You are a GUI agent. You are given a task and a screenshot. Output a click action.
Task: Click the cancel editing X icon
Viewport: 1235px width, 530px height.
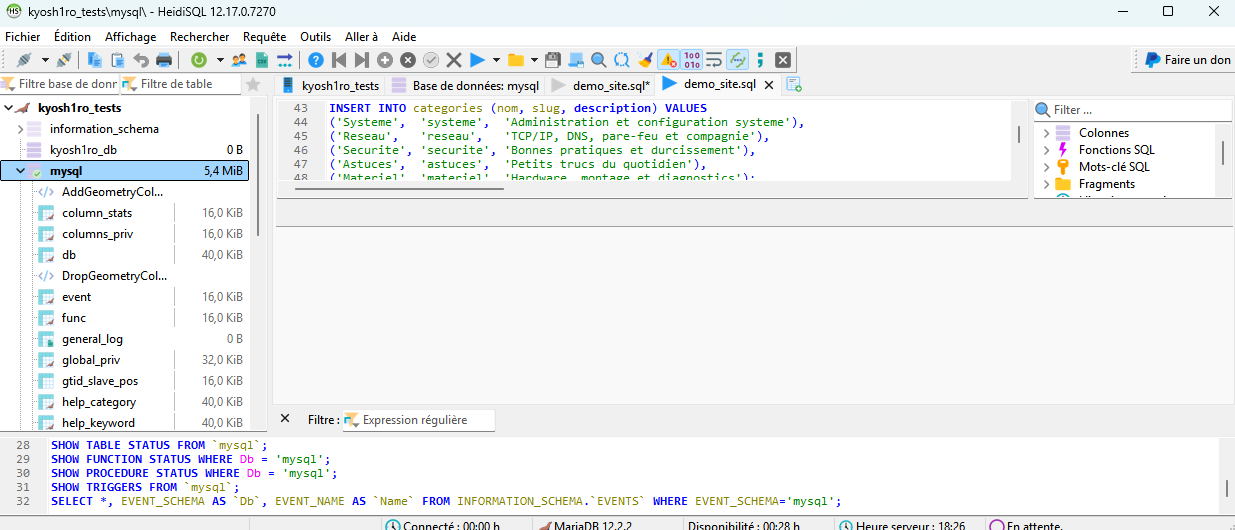click(x=454, y=60)
